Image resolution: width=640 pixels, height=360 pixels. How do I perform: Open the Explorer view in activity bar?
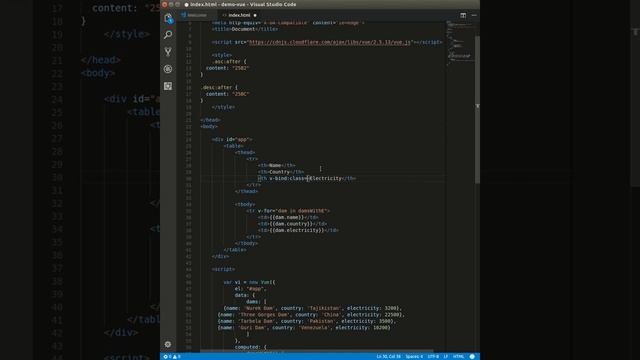(x=168, y=18)
